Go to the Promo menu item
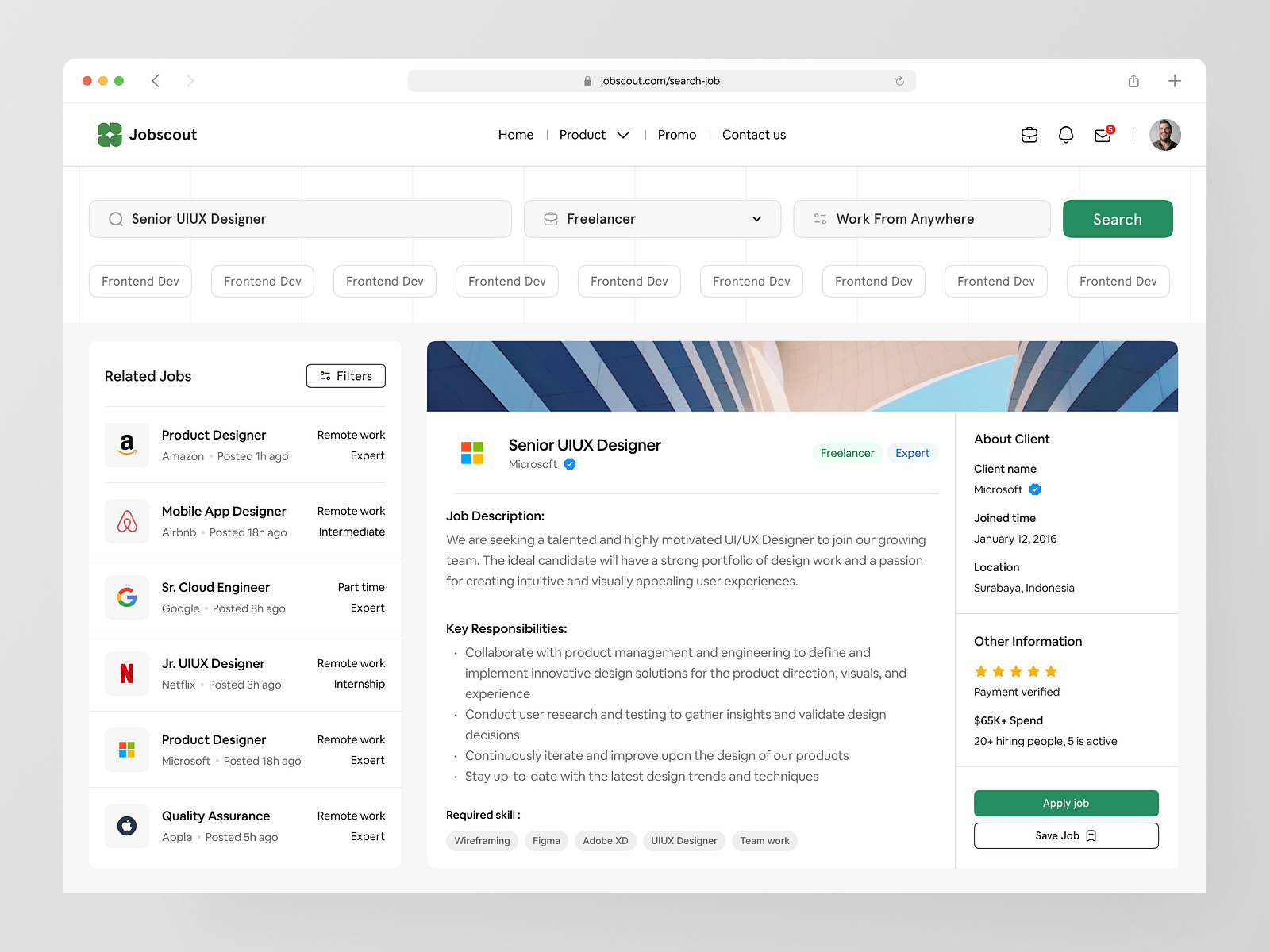Image resolution: width=1270 pixels, height=952 pixels. 676,135
